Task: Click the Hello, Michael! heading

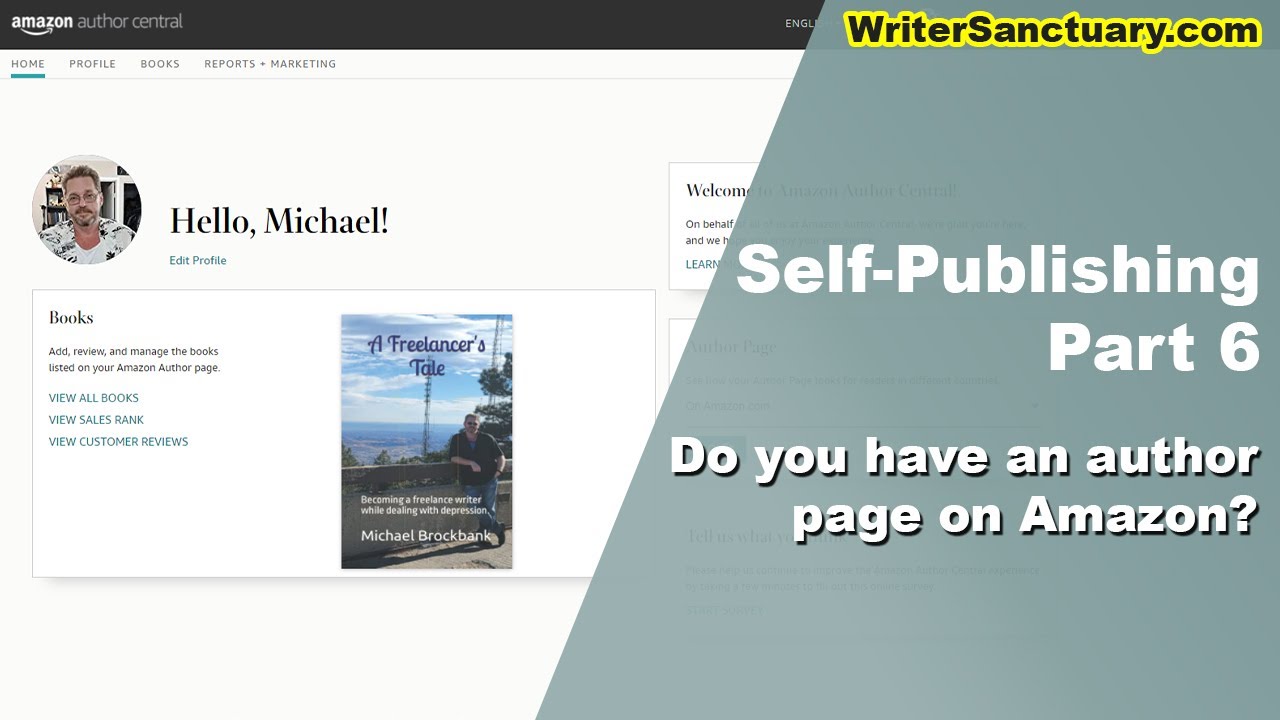Action: [x=279, y=221]
